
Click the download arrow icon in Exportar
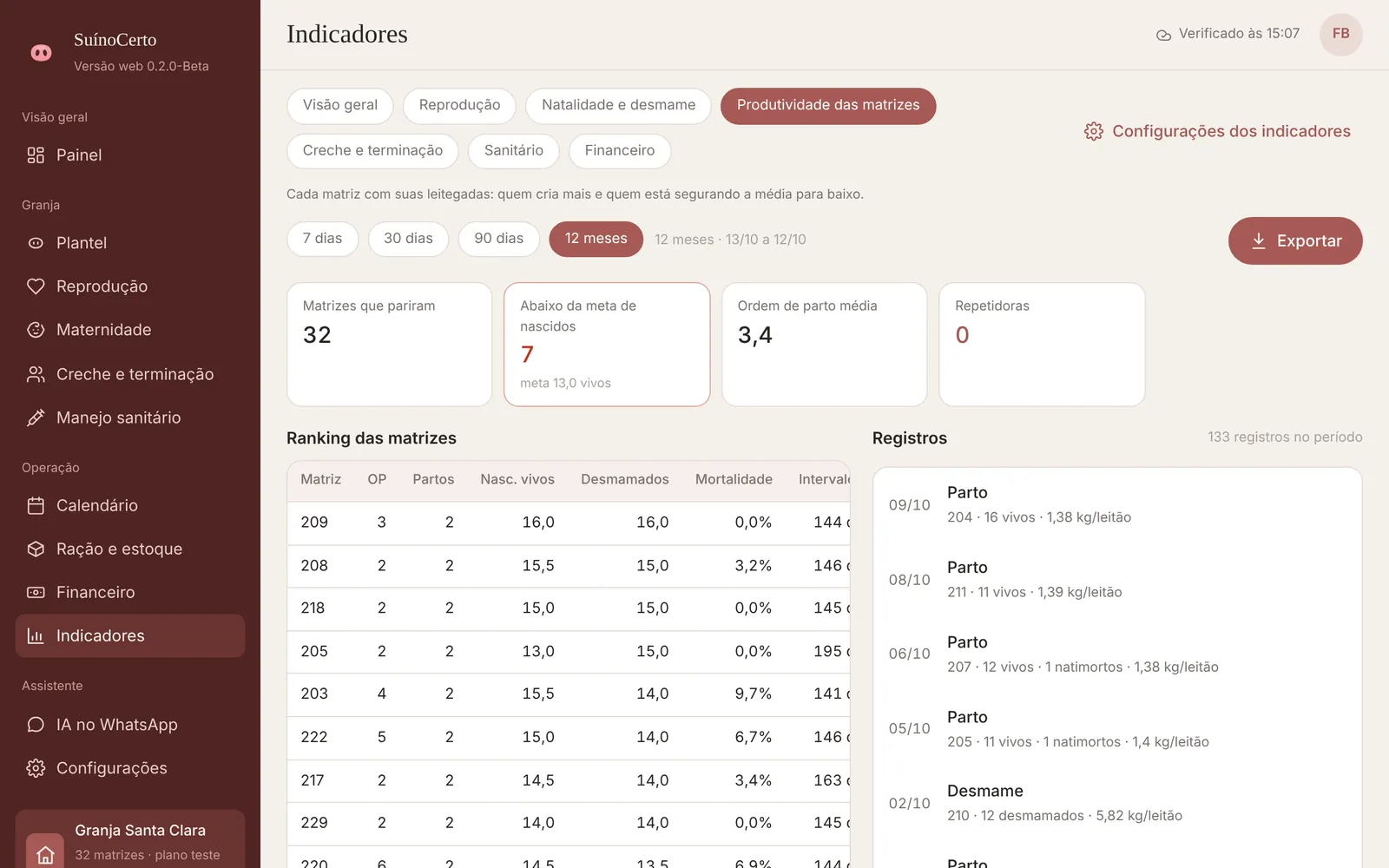tap(1259, 240)
